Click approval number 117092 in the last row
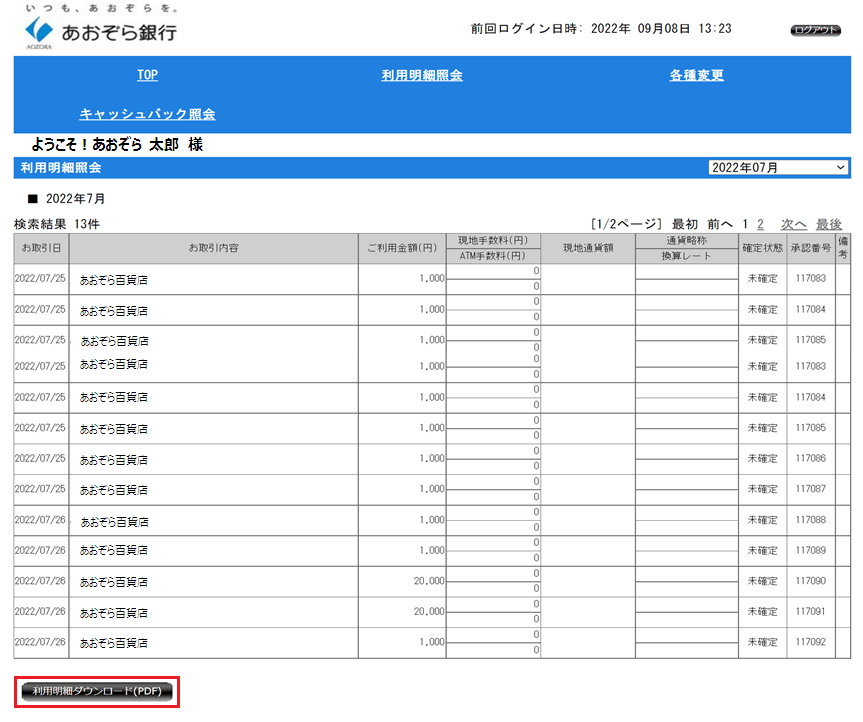This screenshot has height=722, width=863. (811, 643)
